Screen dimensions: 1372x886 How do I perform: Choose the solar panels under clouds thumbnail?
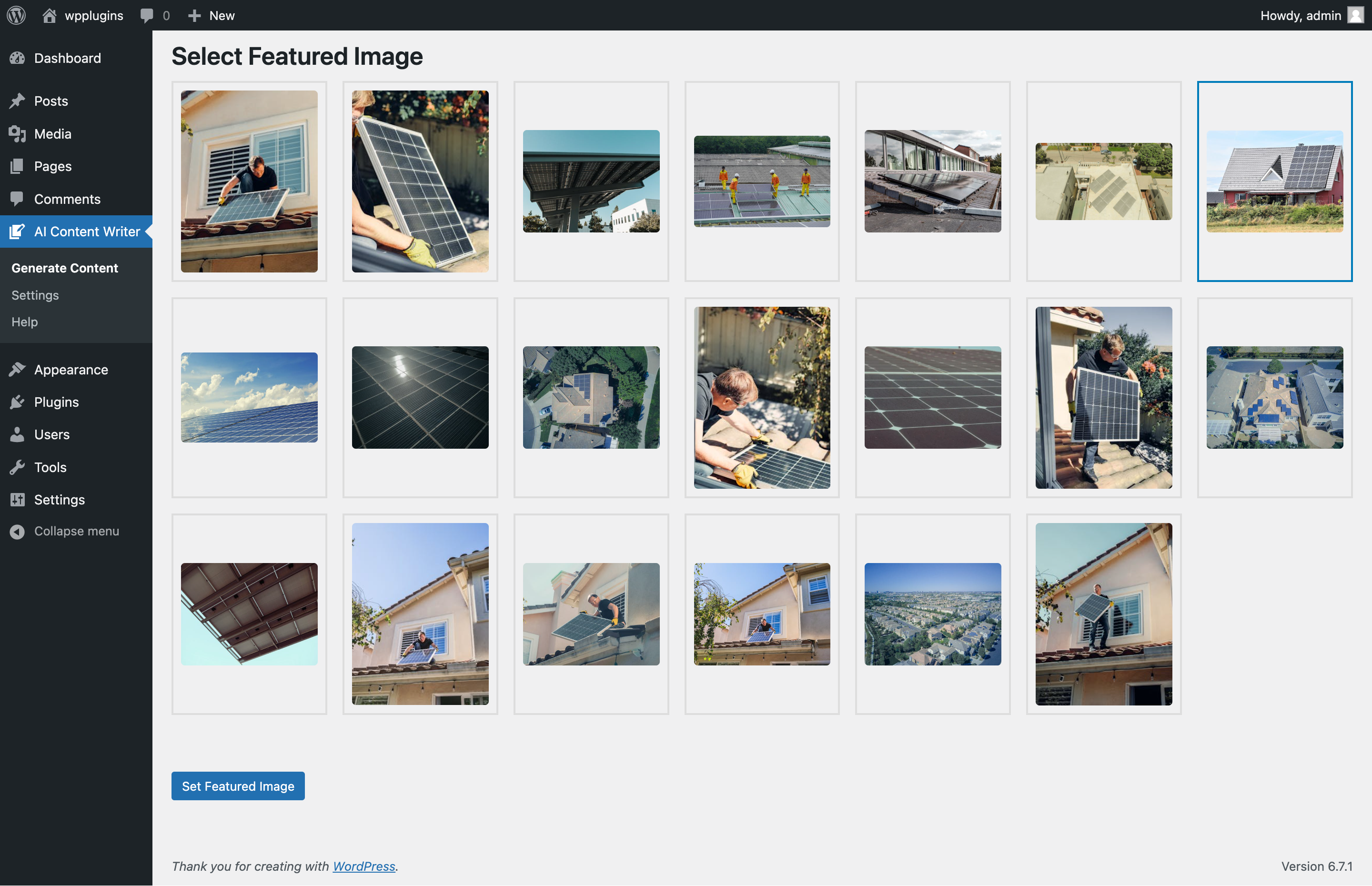point(249,397)
